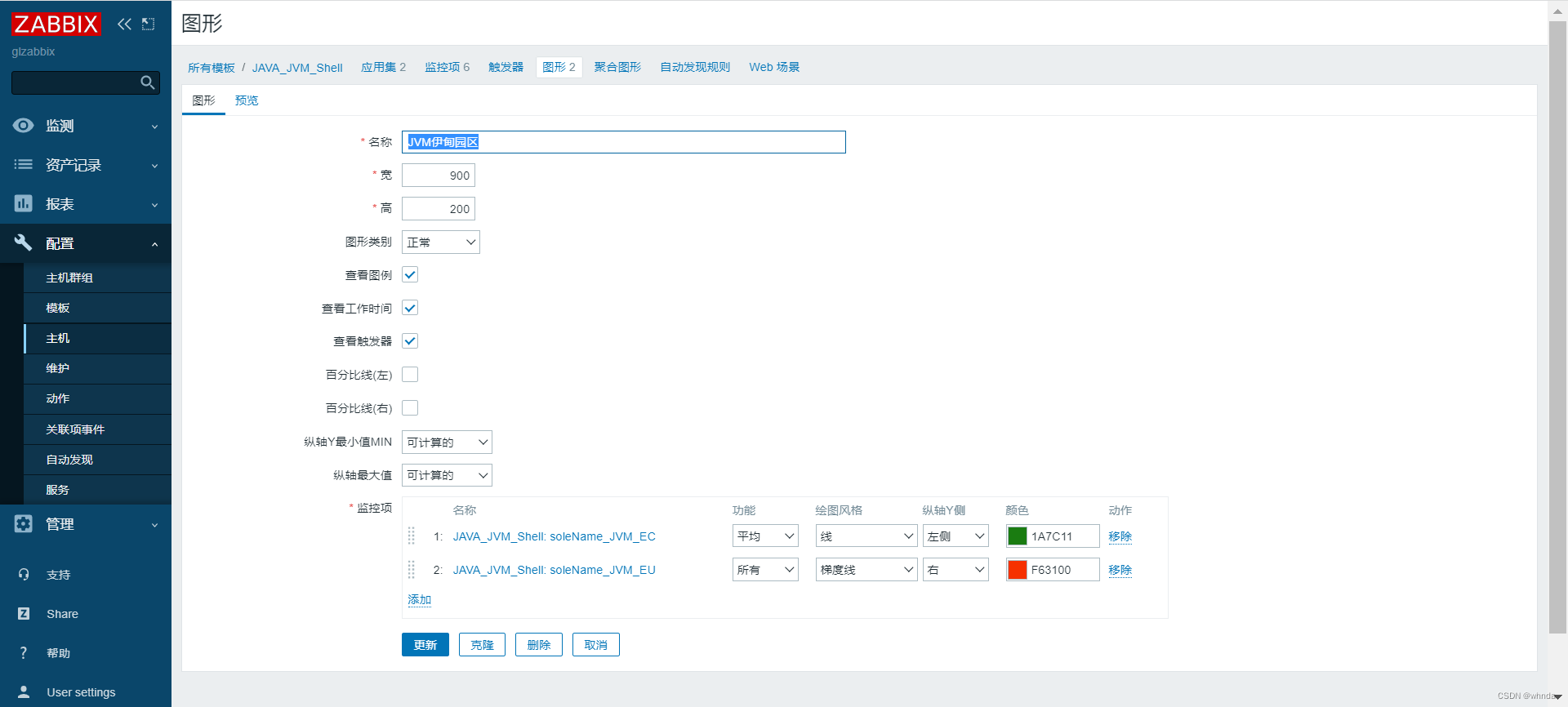Open the 监控项 6 tab
The height and width of the screenshot is (707, 1568).
coord(448,67)
